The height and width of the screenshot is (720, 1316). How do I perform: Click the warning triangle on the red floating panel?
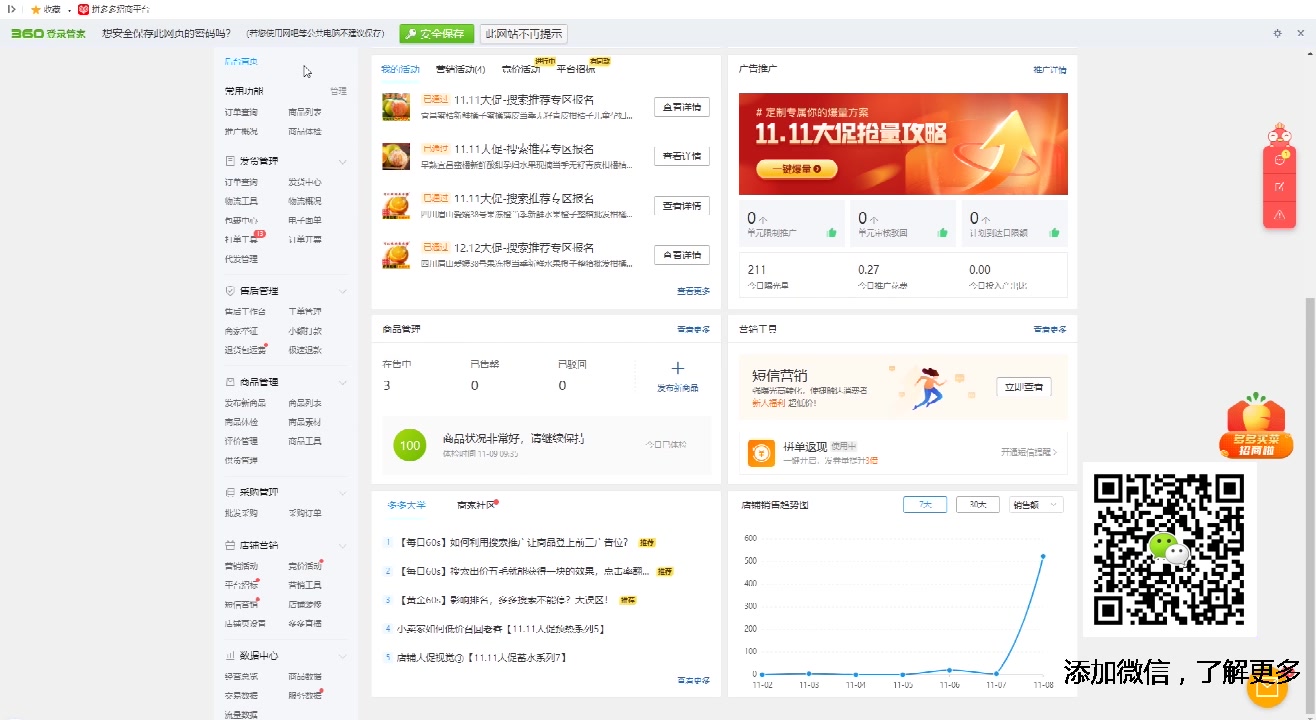tap(1280, 215)
